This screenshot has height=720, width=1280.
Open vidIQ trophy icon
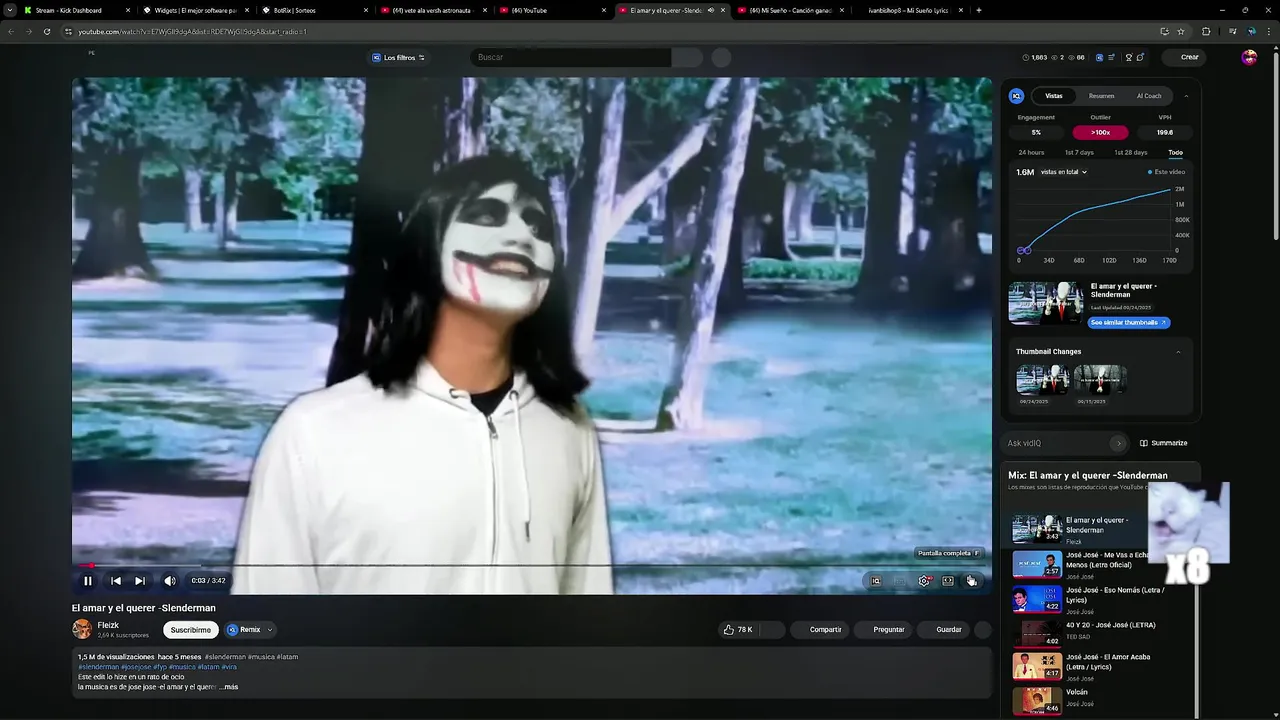click(x=1129, y=57)
